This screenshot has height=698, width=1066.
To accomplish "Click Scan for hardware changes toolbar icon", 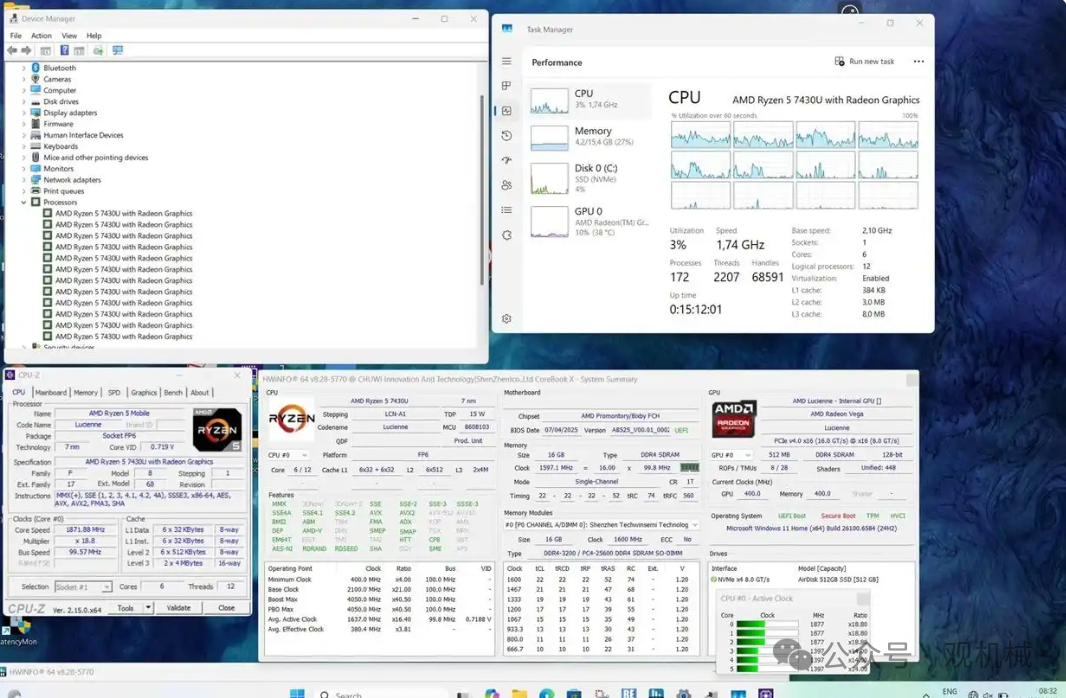I will coord(117,50).
